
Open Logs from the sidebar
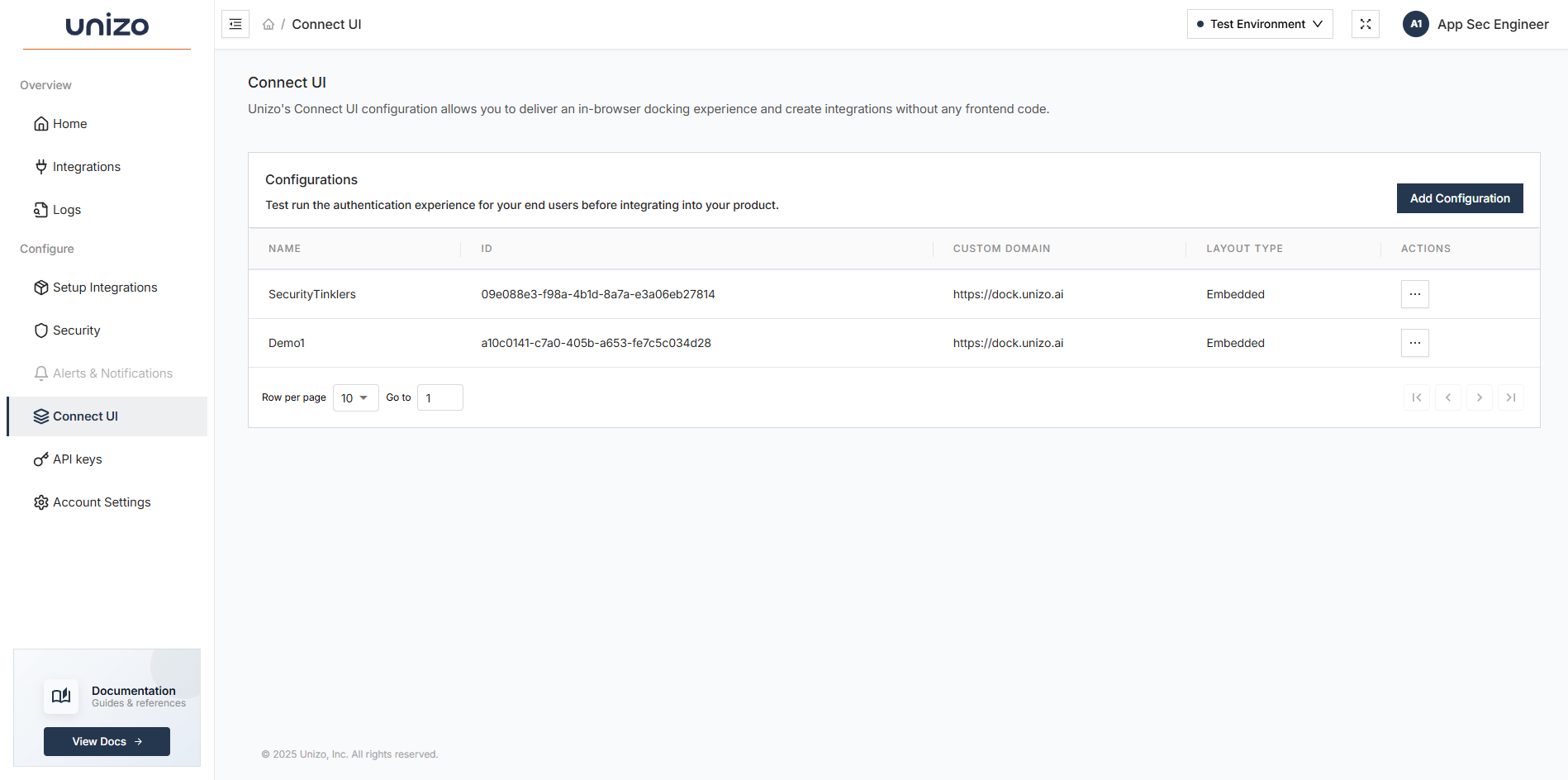[66, 210]
